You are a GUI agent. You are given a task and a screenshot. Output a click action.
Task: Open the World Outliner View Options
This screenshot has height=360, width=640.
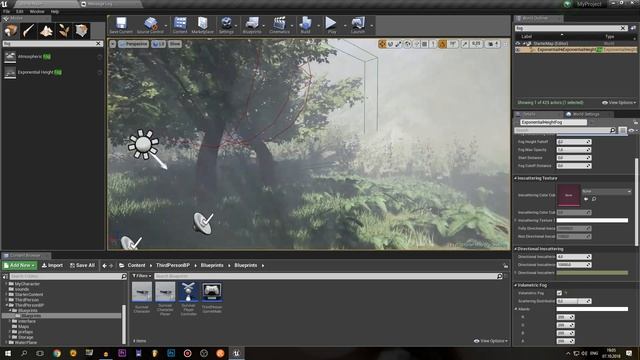click(x=619, y=103)
